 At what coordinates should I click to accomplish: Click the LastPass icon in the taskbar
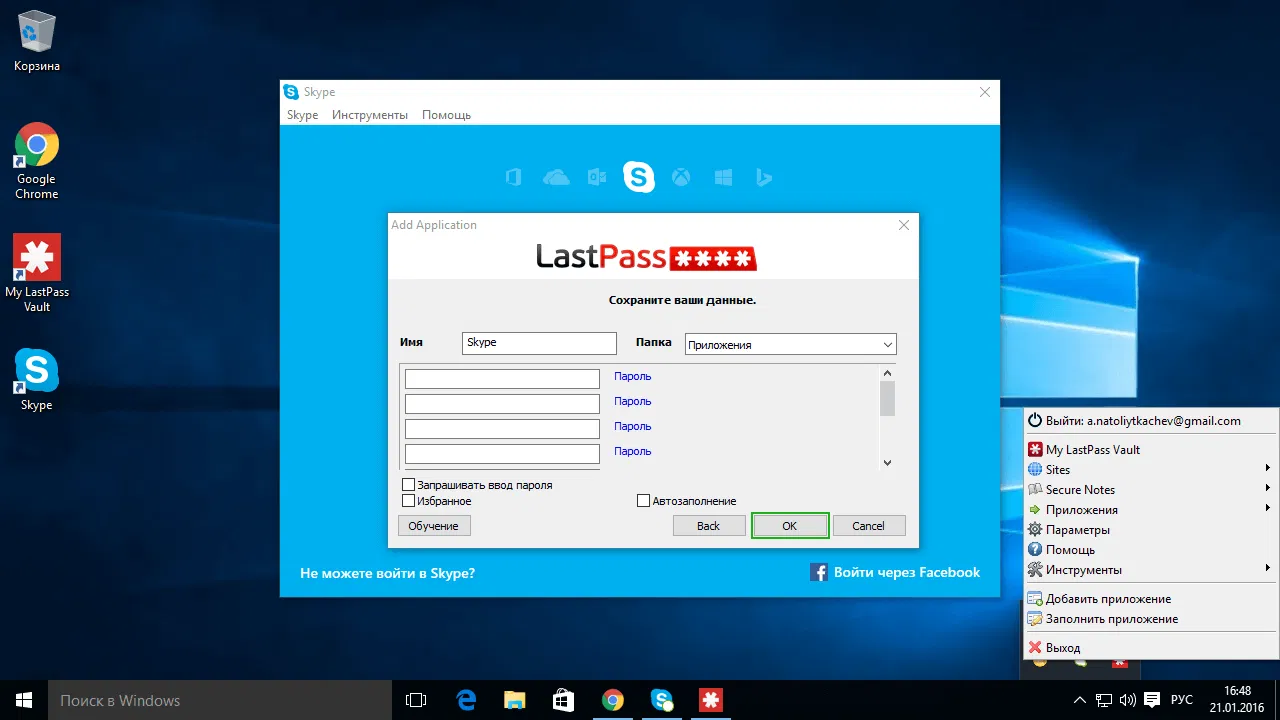pyautogui.click(x=710, y=700)
